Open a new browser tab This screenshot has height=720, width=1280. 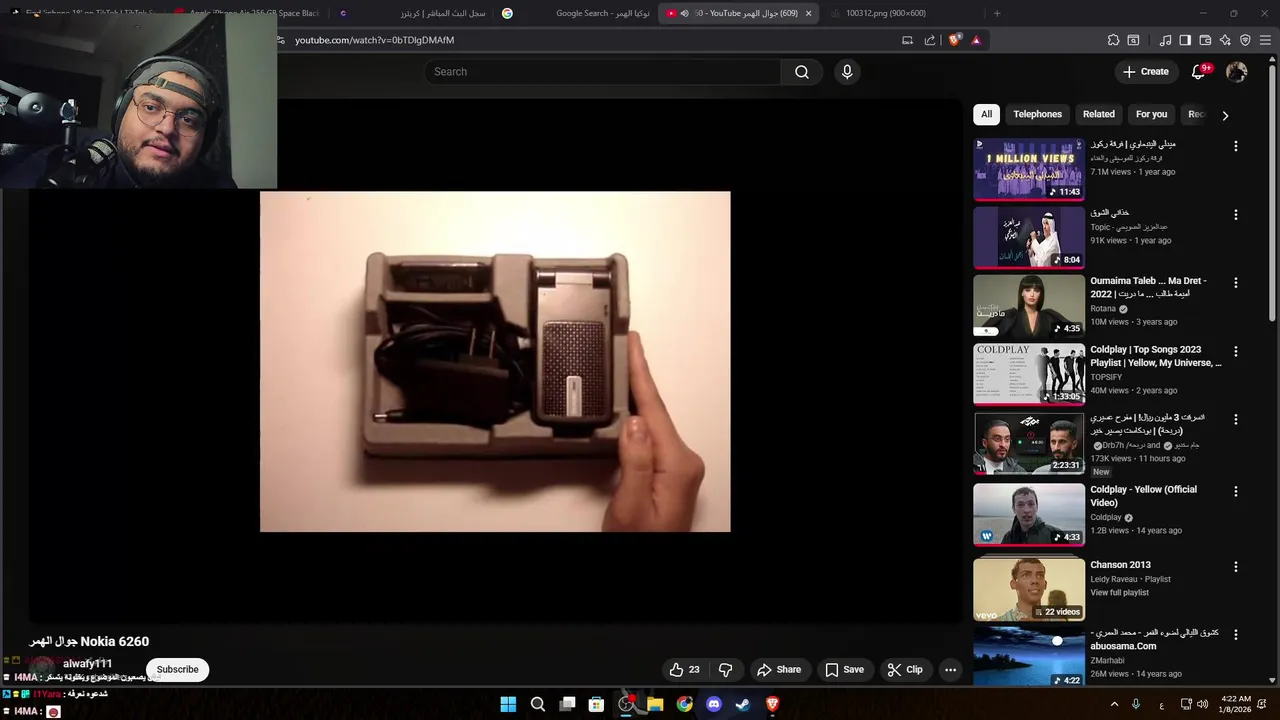pyautogui.click(x=996, y=13)
